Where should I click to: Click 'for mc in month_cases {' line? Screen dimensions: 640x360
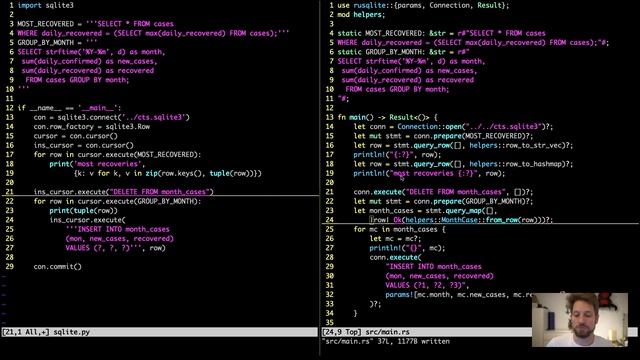point(400,229)
